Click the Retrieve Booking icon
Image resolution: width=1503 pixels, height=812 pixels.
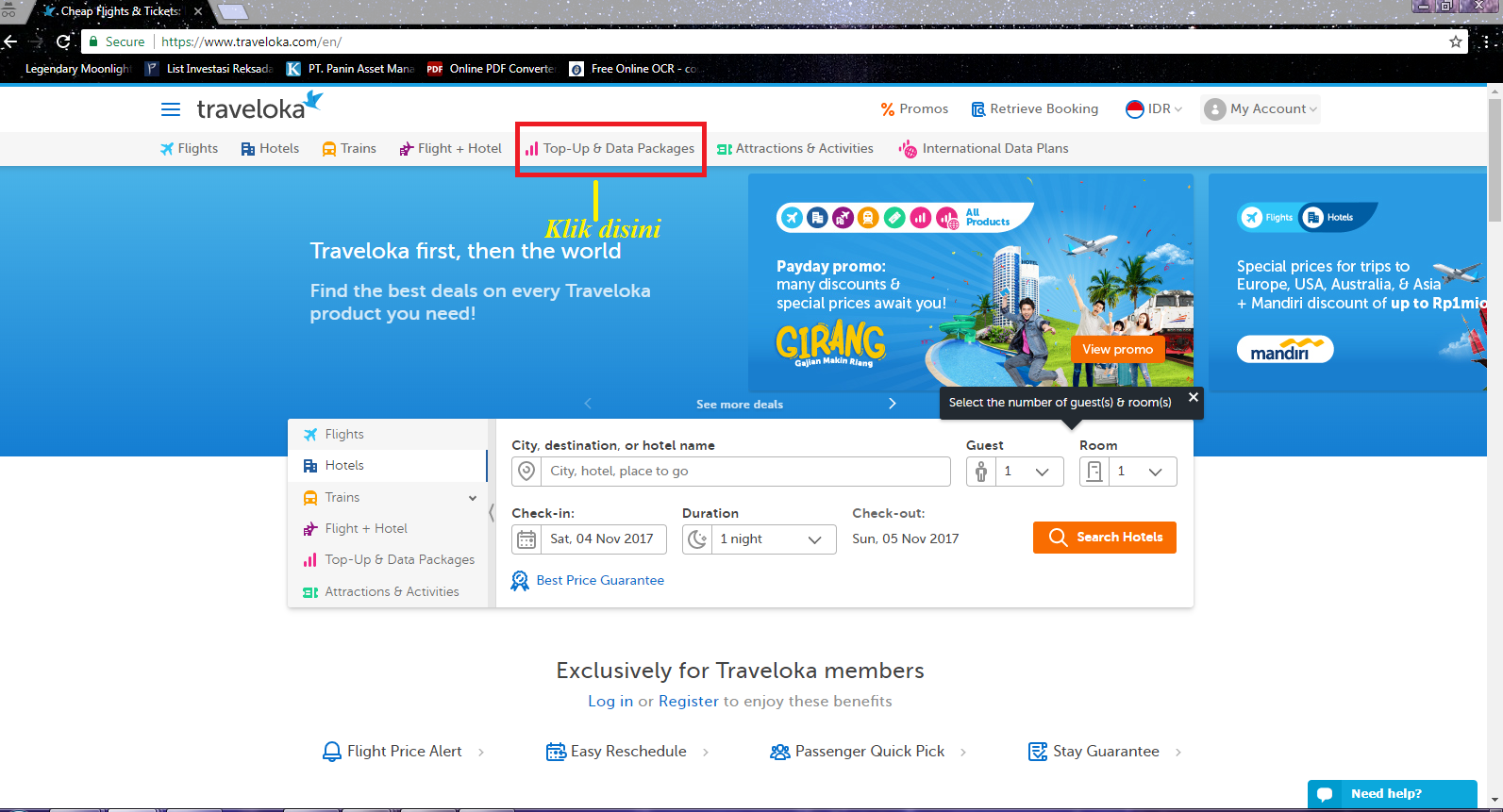(x=978, y=109)
